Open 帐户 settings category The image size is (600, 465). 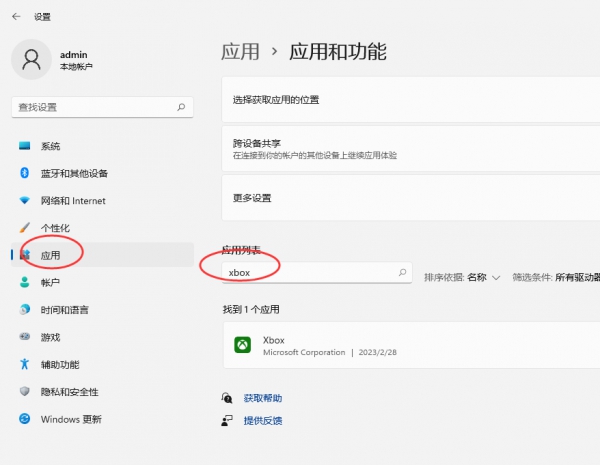[x=102, y=282]
